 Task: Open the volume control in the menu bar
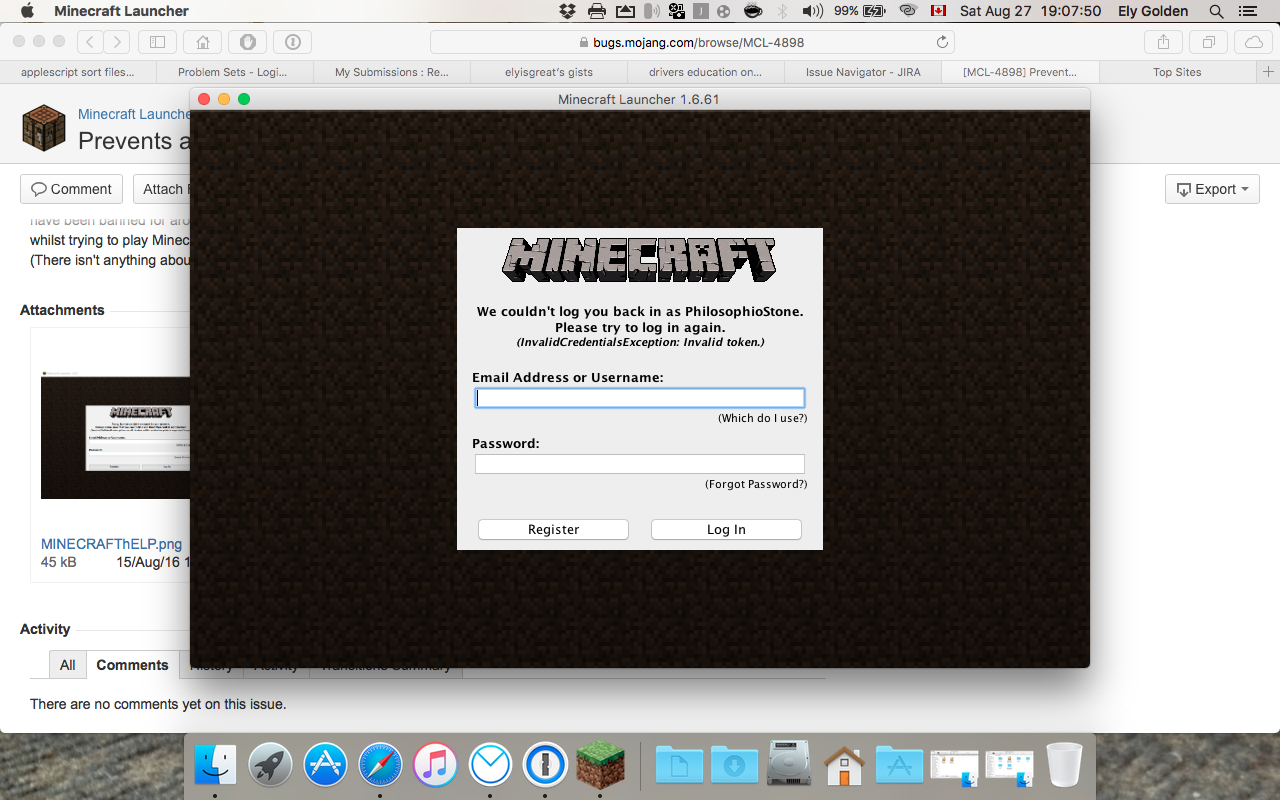(x=813, y=11)
